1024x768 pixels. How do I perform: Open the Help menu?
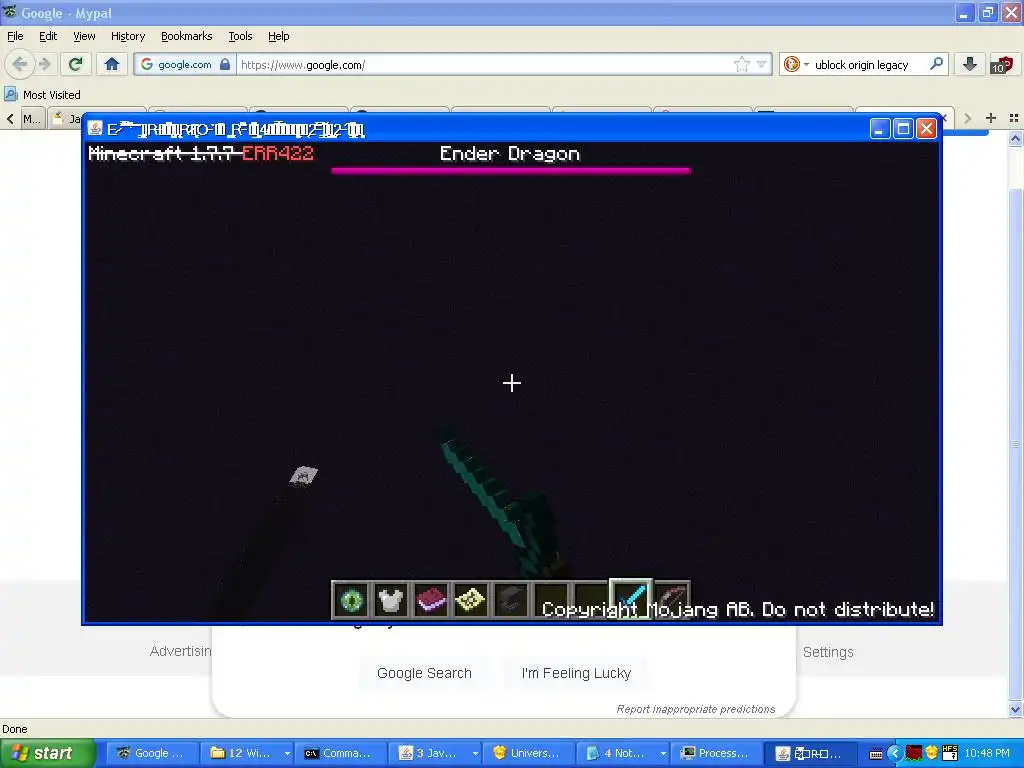coord(278,36)
